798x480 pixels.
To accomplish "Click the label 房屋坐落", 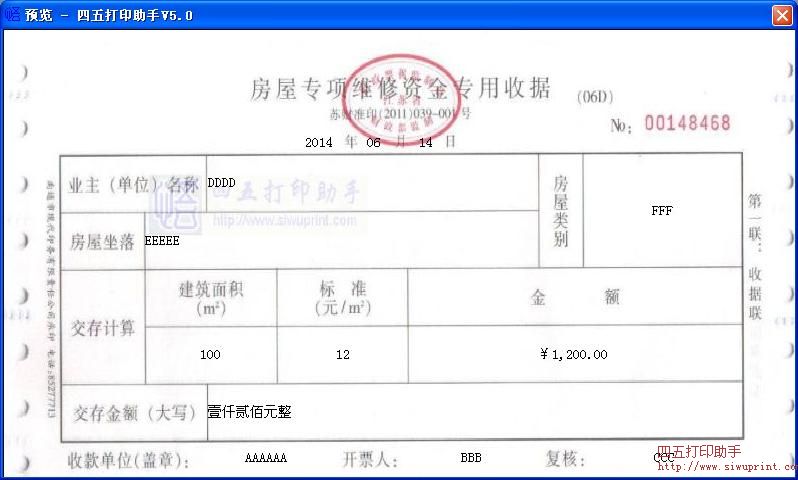I will click(x=102, y=242).
